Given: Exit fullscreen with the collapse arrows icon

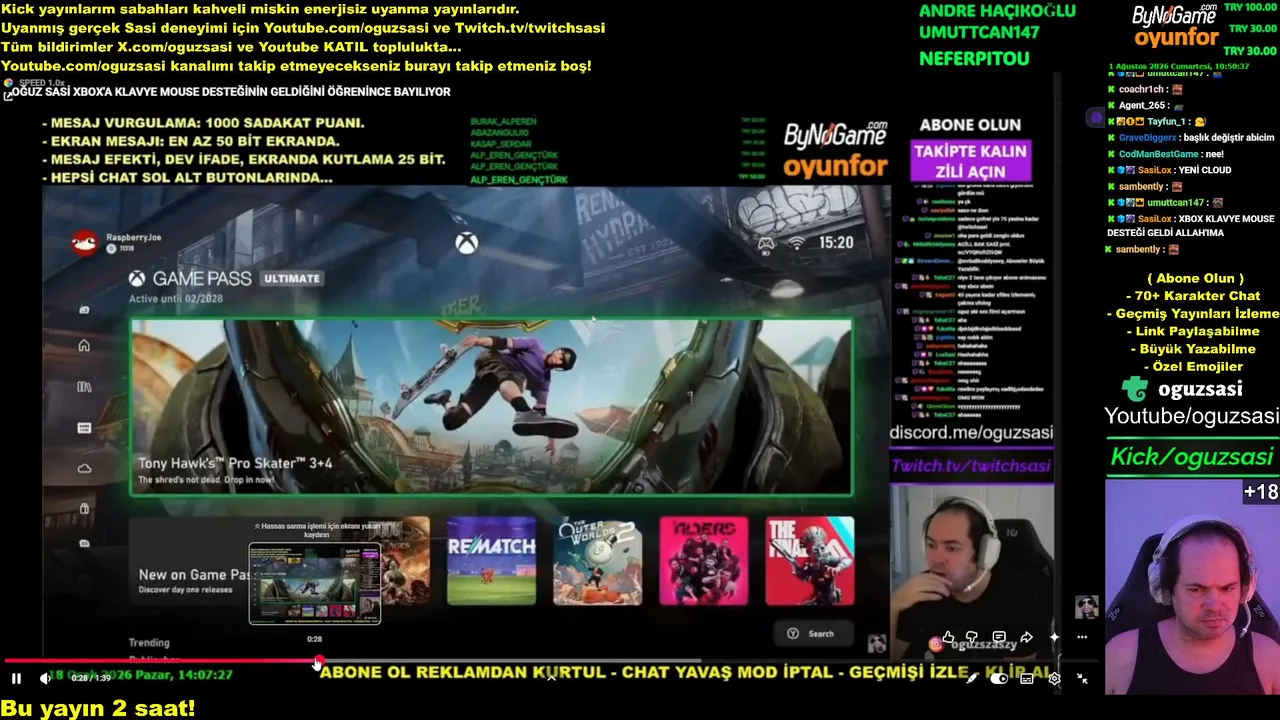Looking at the screenshot, I should tap(1082, 678).
